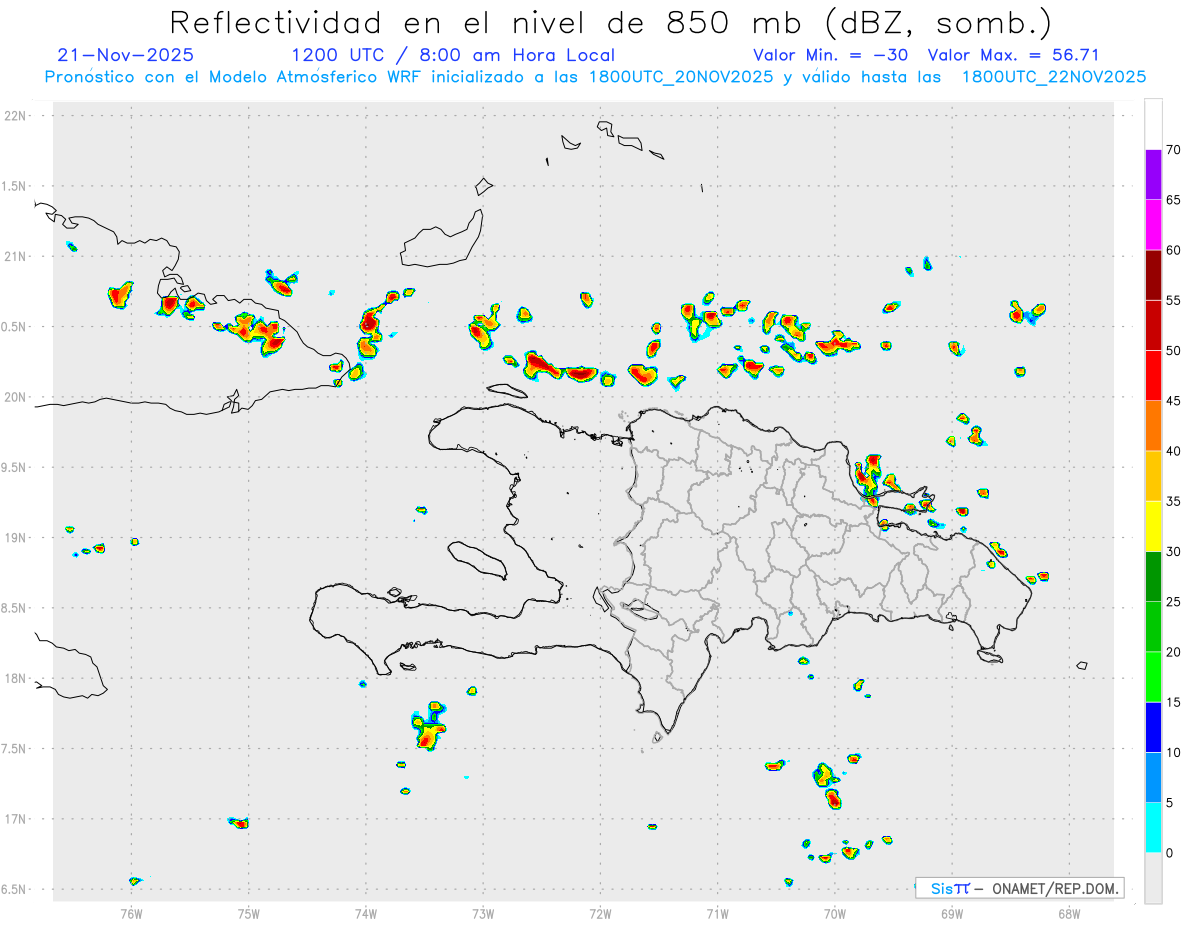Image resolution: width=1200 pixels, height=927 pixels.
Task: Click the colorbar value label '45'
Action: click(1174, 401)
